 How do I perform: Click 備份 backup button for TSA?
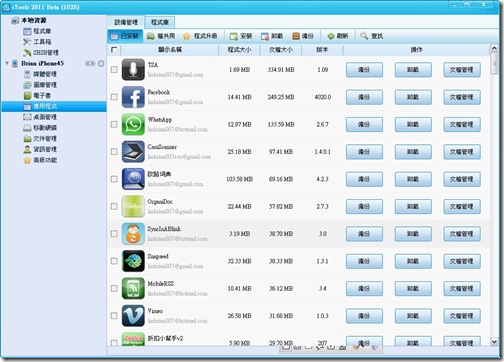pos(364,70)
